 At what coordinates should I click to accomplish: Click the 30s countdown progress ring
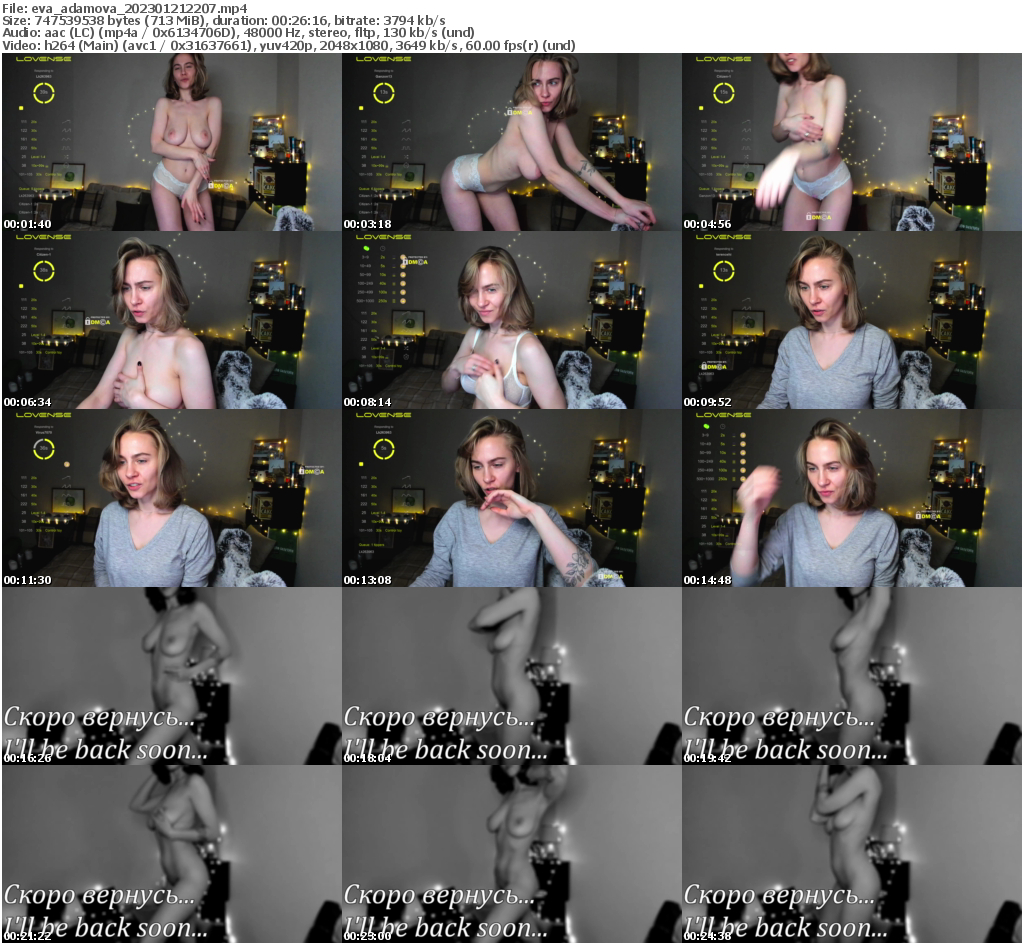44,92
